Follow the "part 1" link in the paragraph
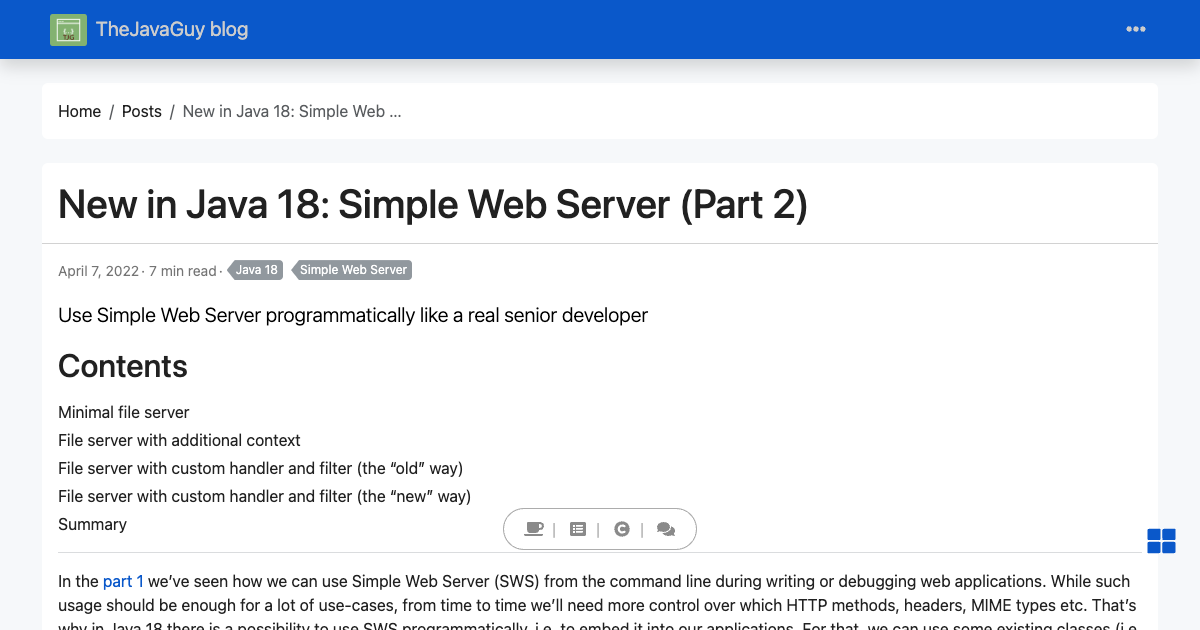 [123, 581]
